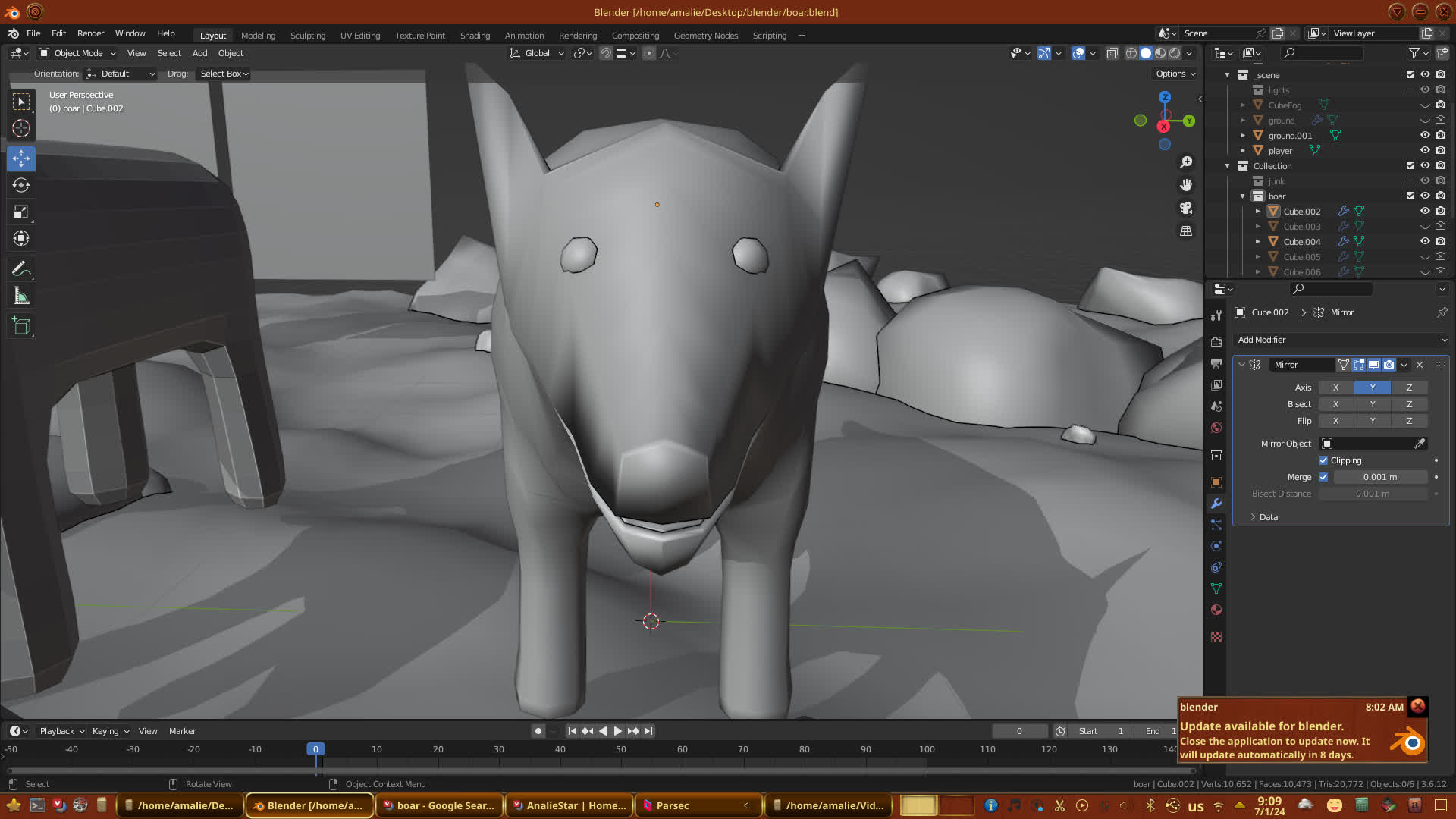Activate the Annotate pencil tool
Screen dimensions: 1456x819
[x=21, y=268]
